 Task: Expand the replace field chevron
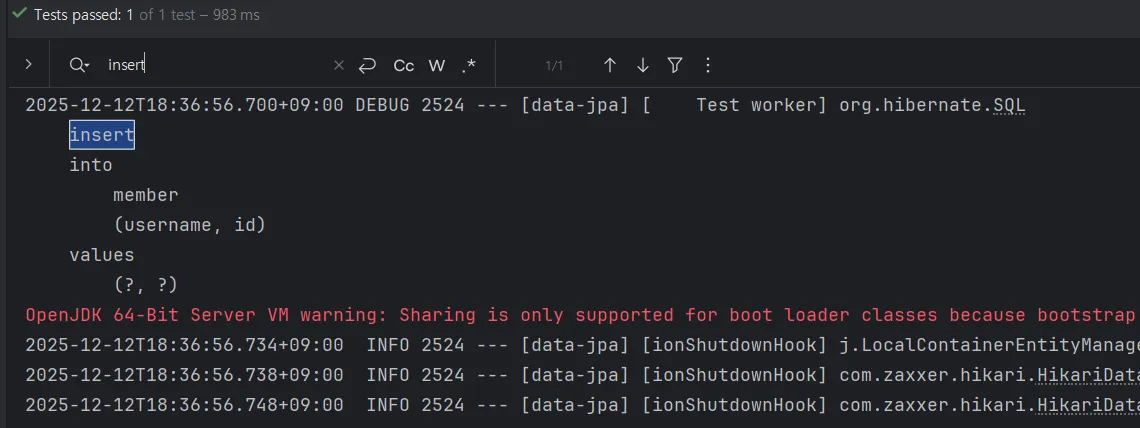click(28, 65)
